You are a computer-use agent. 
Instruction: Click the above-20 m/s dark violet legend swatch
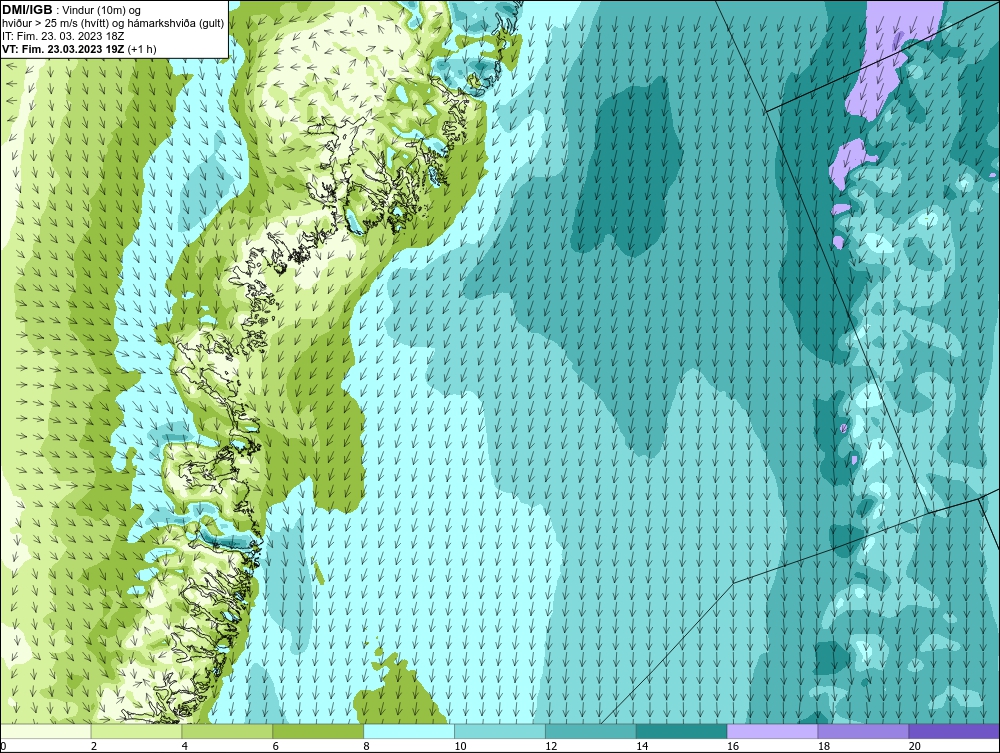(x=954, y=731)
